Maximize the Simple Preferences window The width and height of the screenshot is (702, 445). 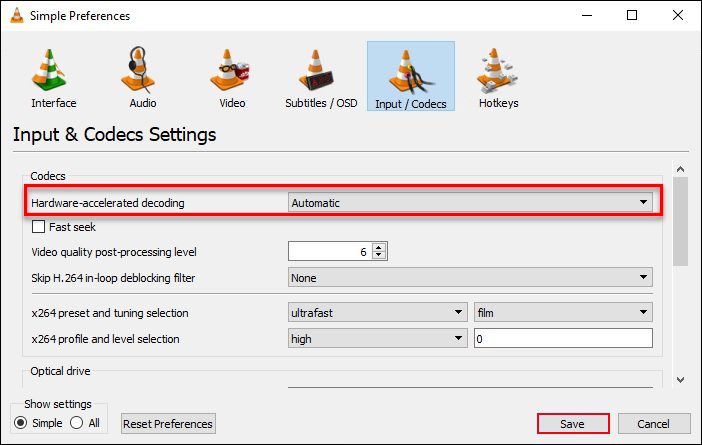[x=632, y=15]
